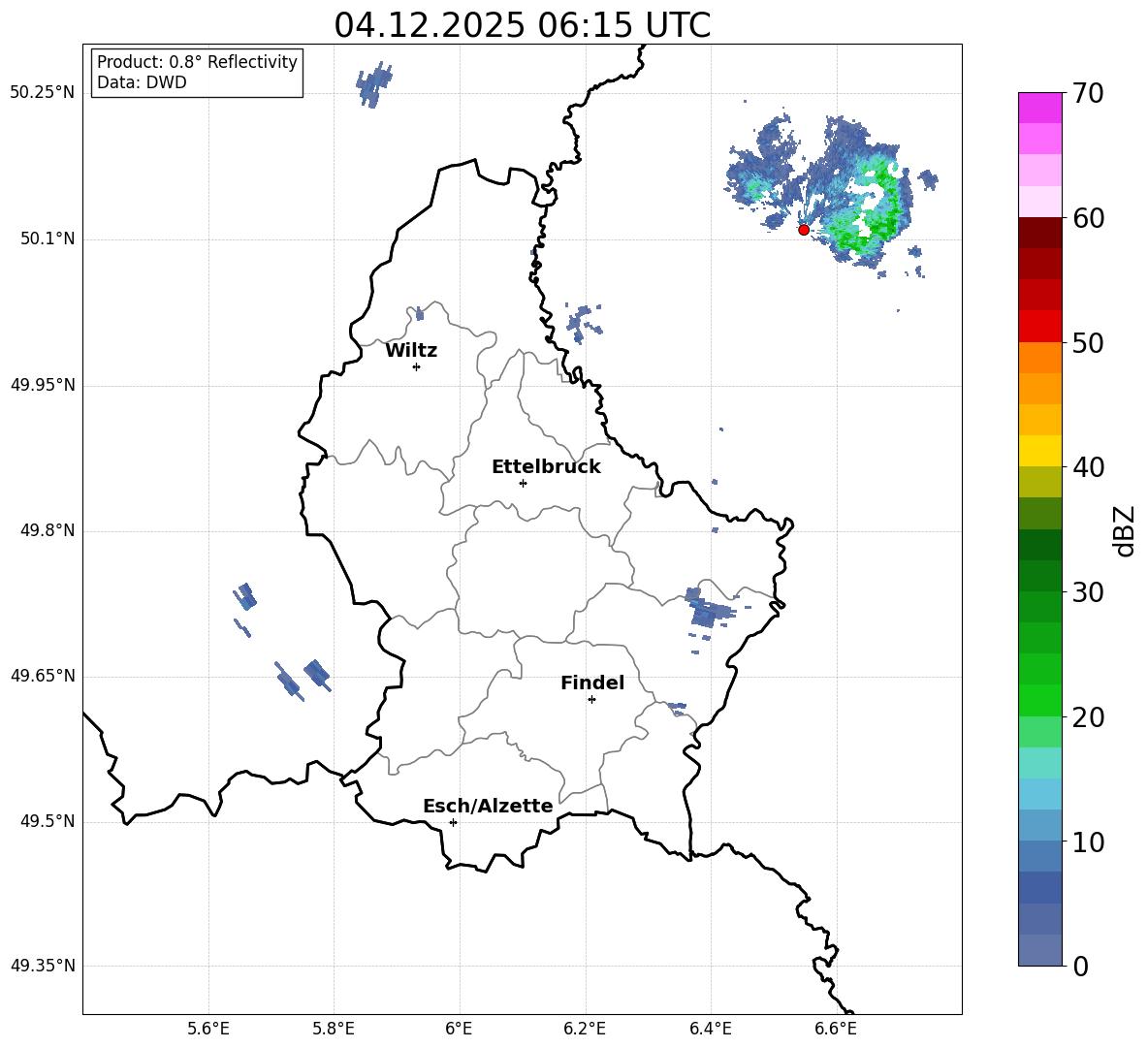The width and height of the screenshot is (1148, 1048).
Task: Click the 49.5°N latitude label
Action: (x=48, y=821)
